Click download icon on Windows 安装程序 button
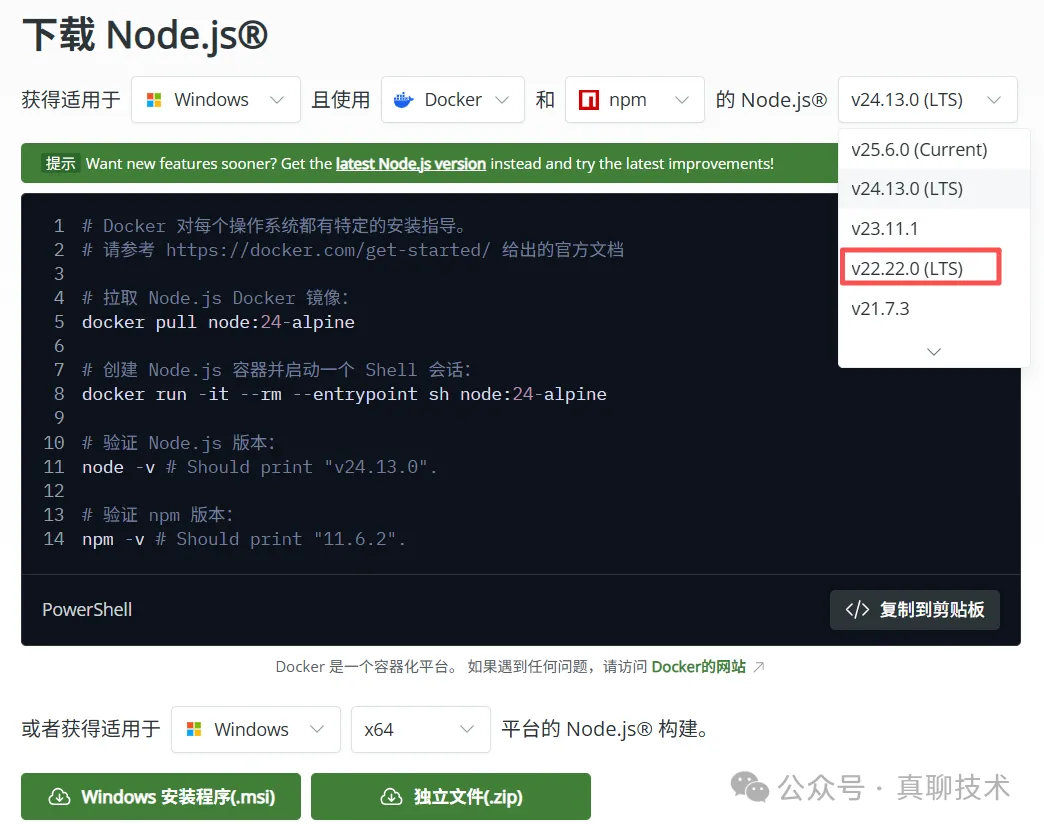The width and height of the screenshot is (1044, 830). (59, 797)
